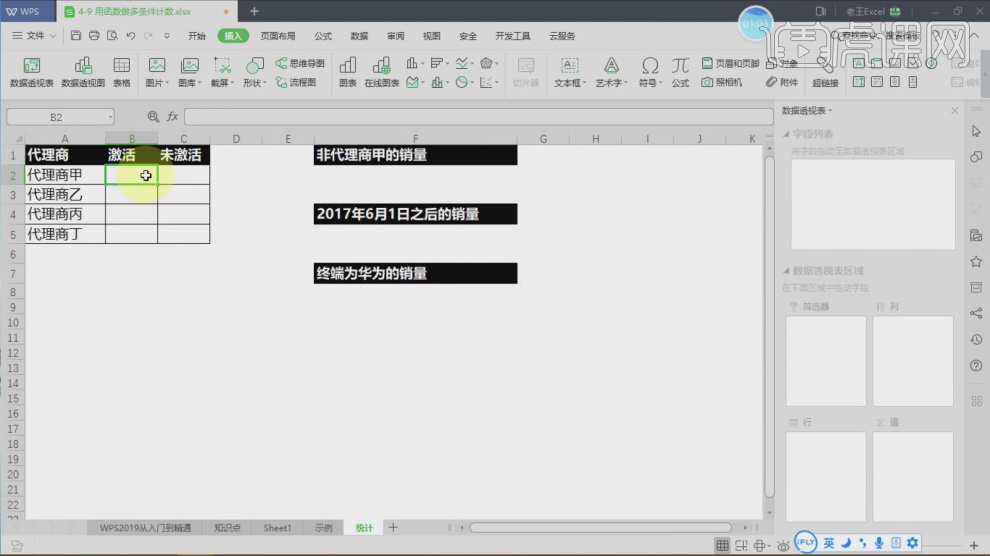990x556 pixels.
Task: Collapse the 数据透视表区域 section
Action: pos(786,271)
